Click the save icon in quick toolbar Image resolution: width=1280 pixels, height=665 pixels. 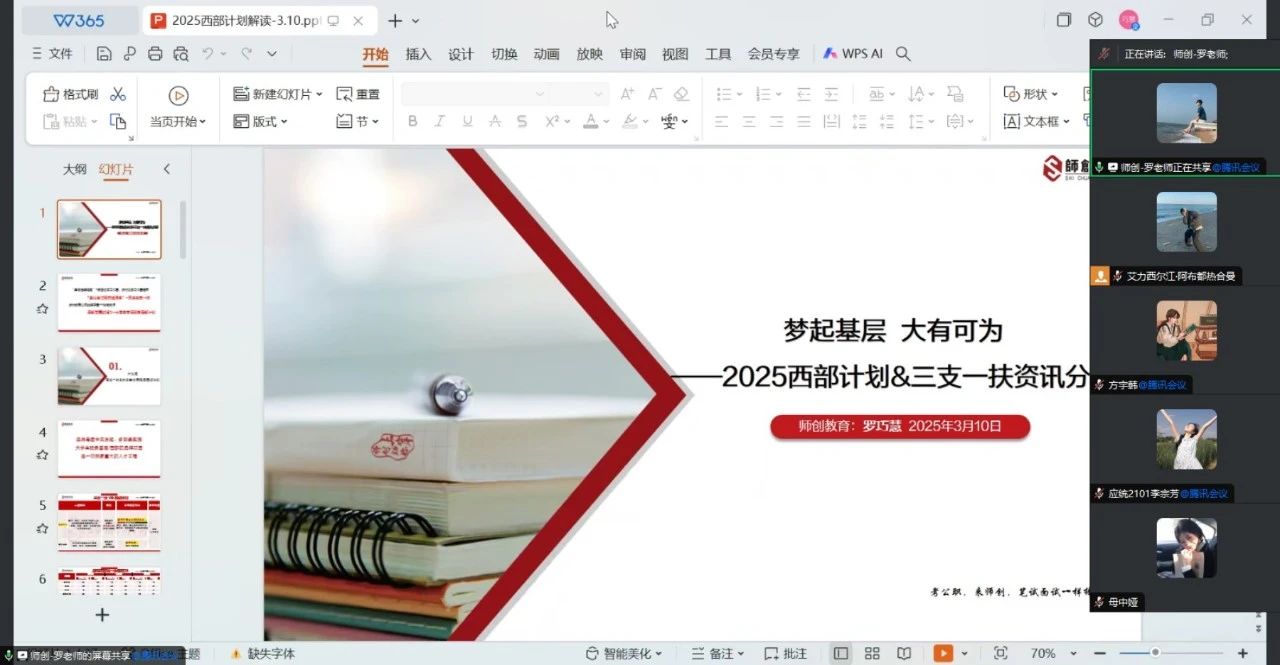(x=103, y=54)
